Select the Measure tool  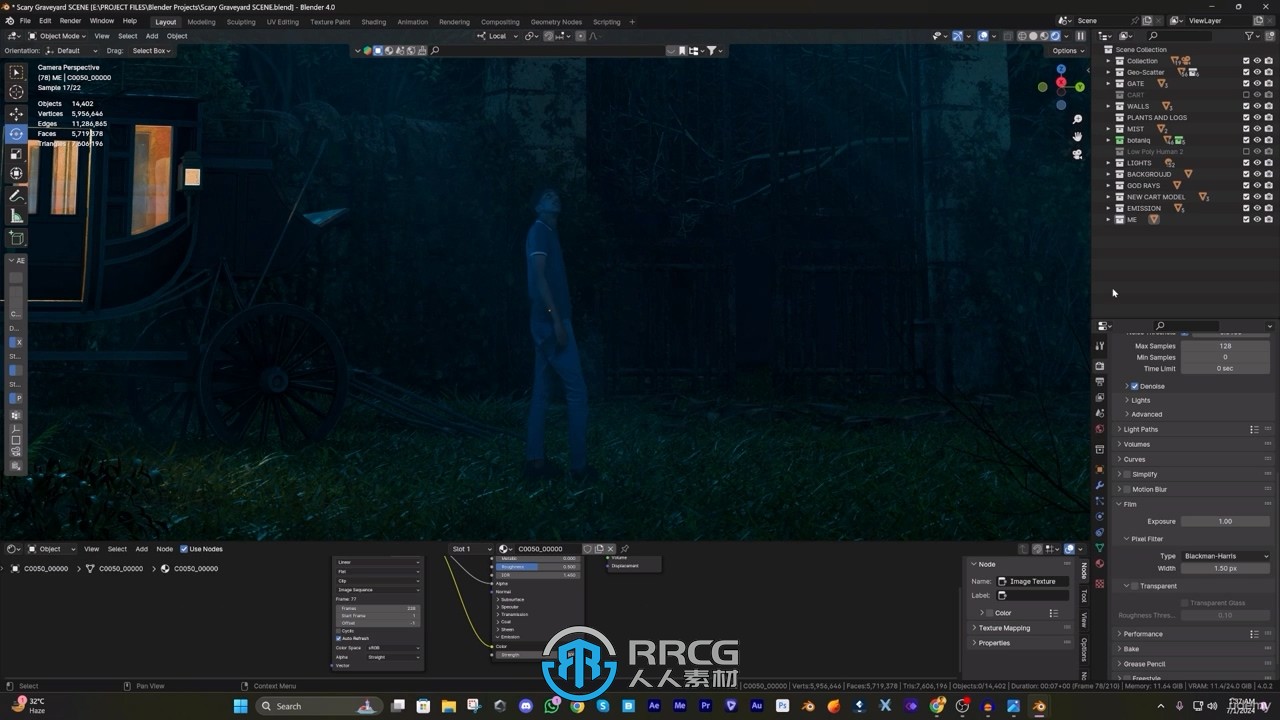click(x=16, y=216)
